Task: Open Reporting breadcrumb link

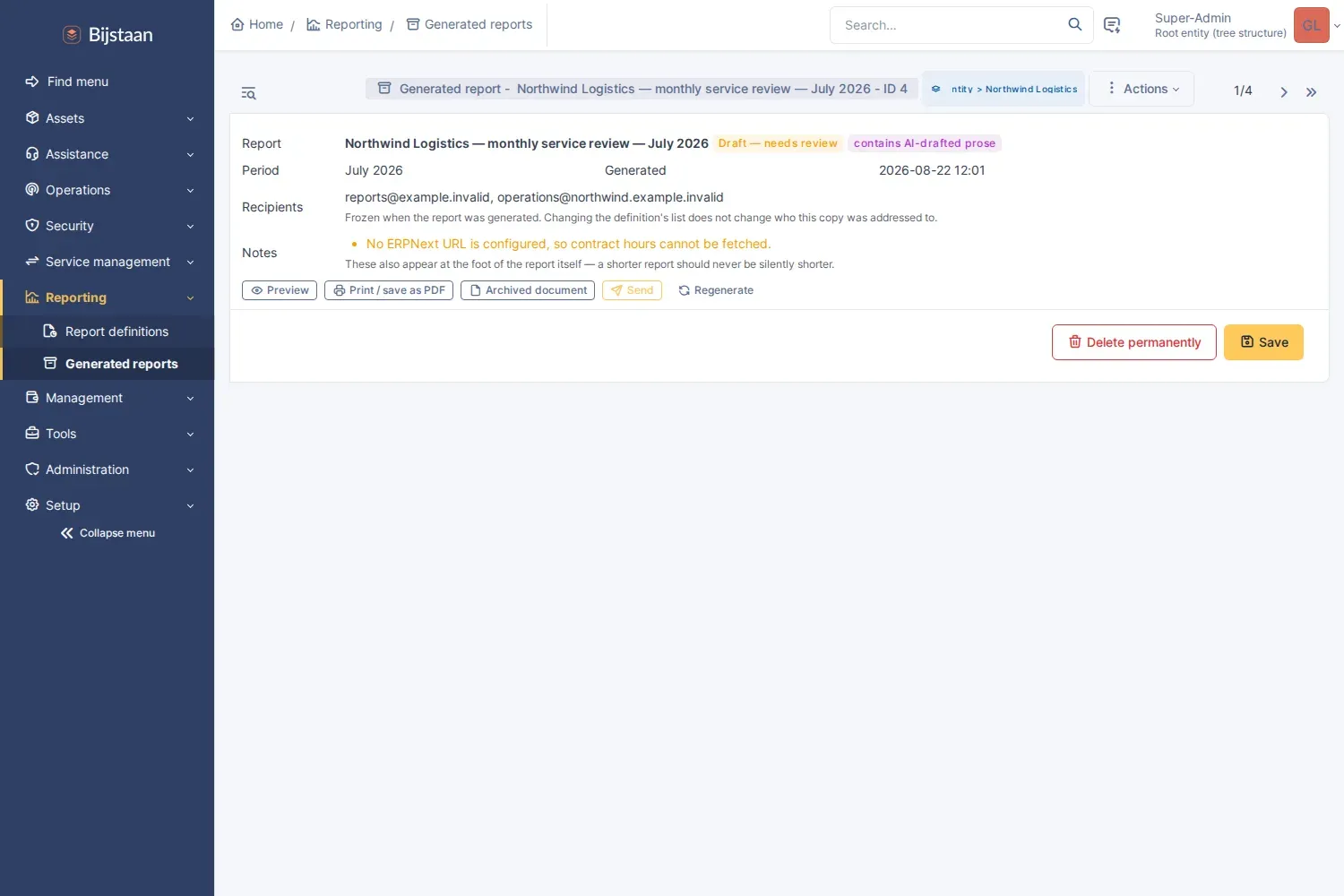Action: click(x=344, y=24)
